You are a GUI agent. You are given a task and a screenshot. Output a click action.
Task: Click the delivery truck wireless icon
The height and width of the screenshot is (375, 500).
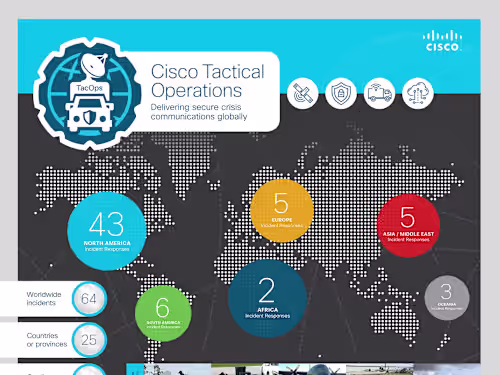click(x=379, y=93)
